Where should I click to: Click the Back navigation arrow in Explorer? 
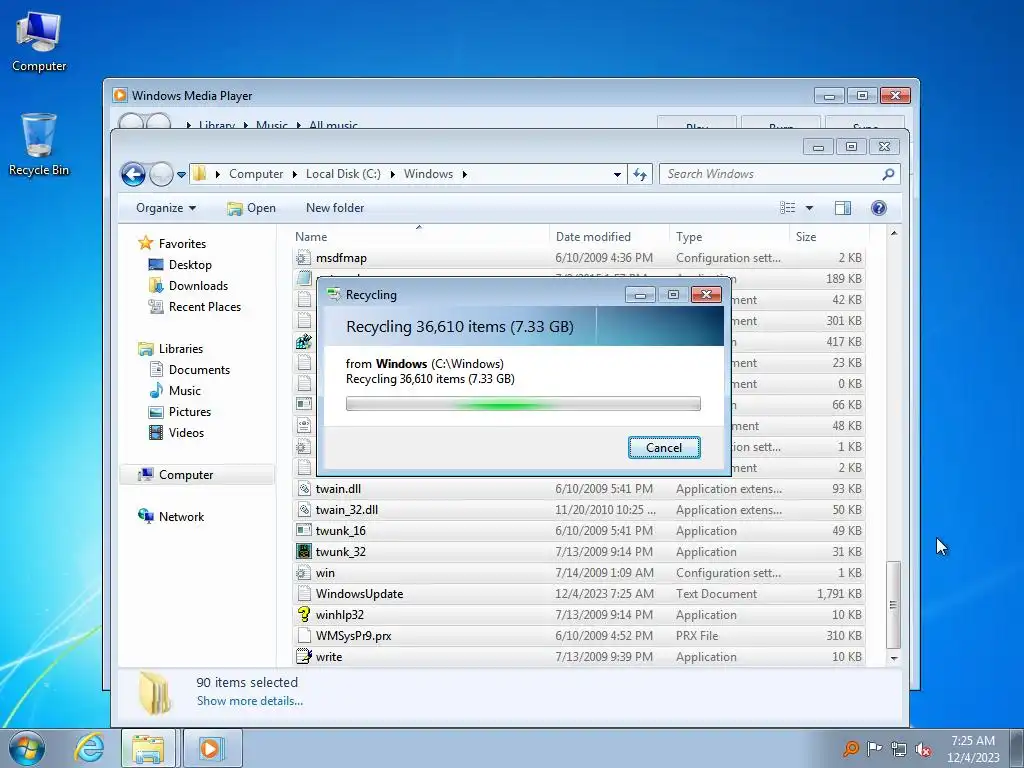133,174
